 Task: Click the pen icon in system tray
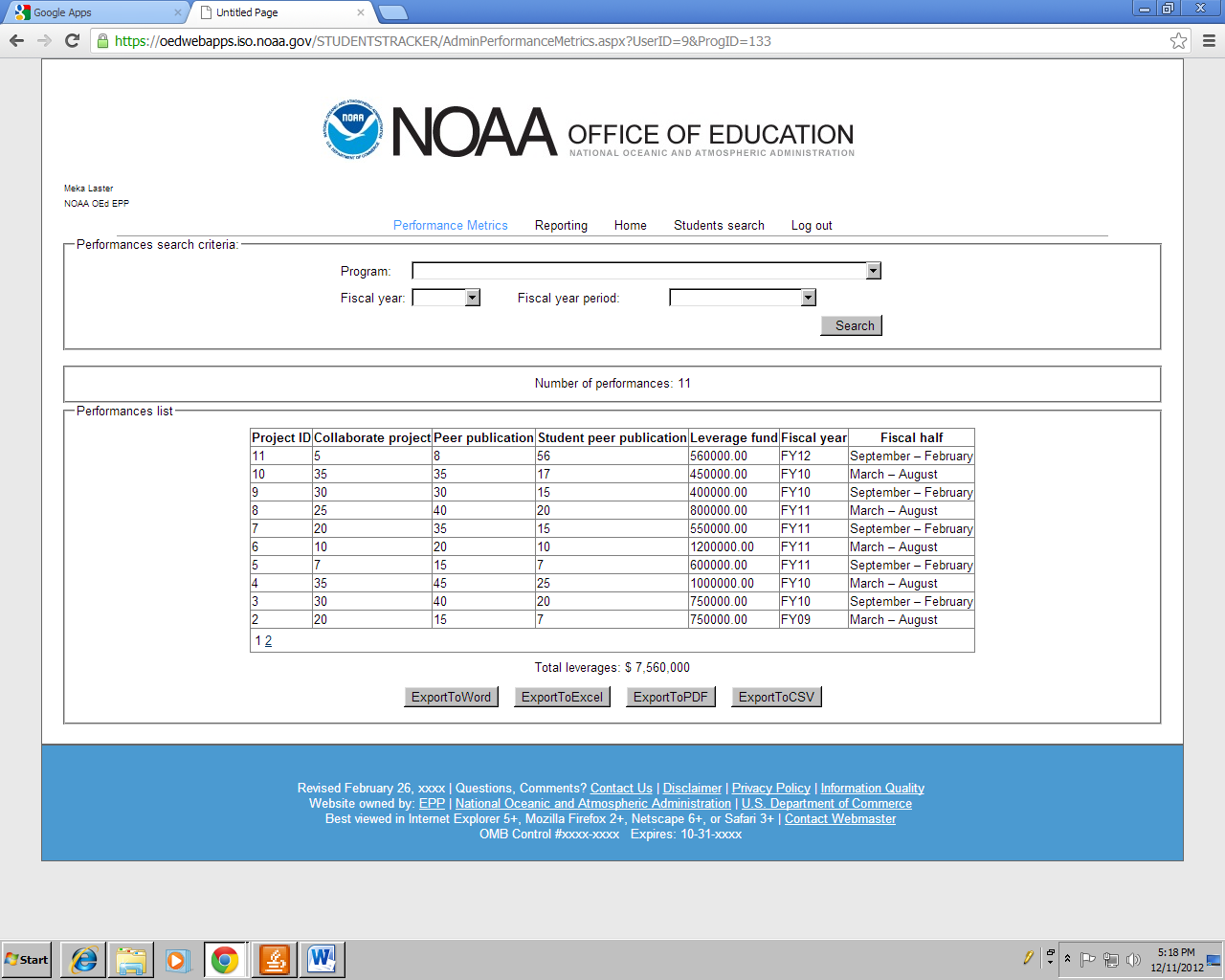[x=1029, y=957]
